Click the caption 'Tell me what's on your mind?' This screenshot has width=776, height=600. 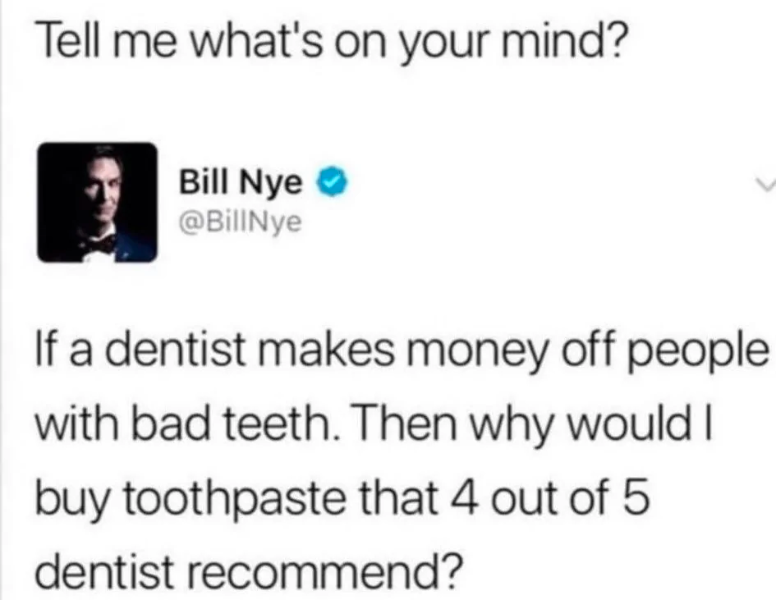pyautogui.click(x=331, y=43)
